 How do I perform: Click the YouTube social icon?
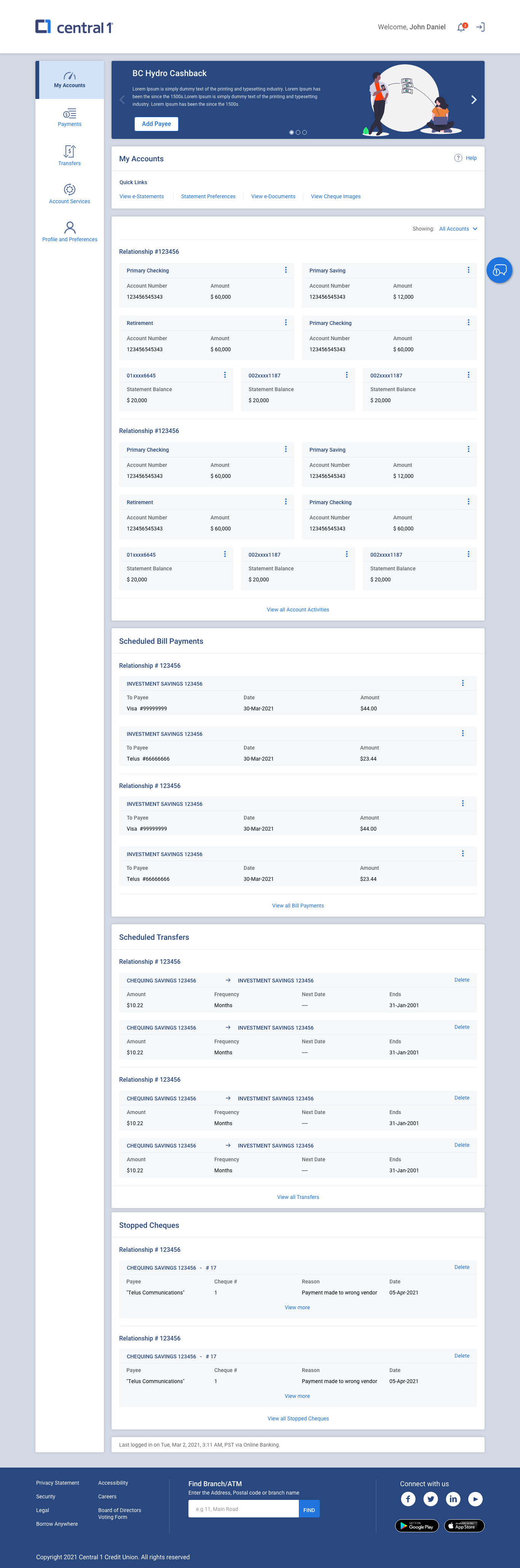pyautogui.click(x=475, y=1499)
